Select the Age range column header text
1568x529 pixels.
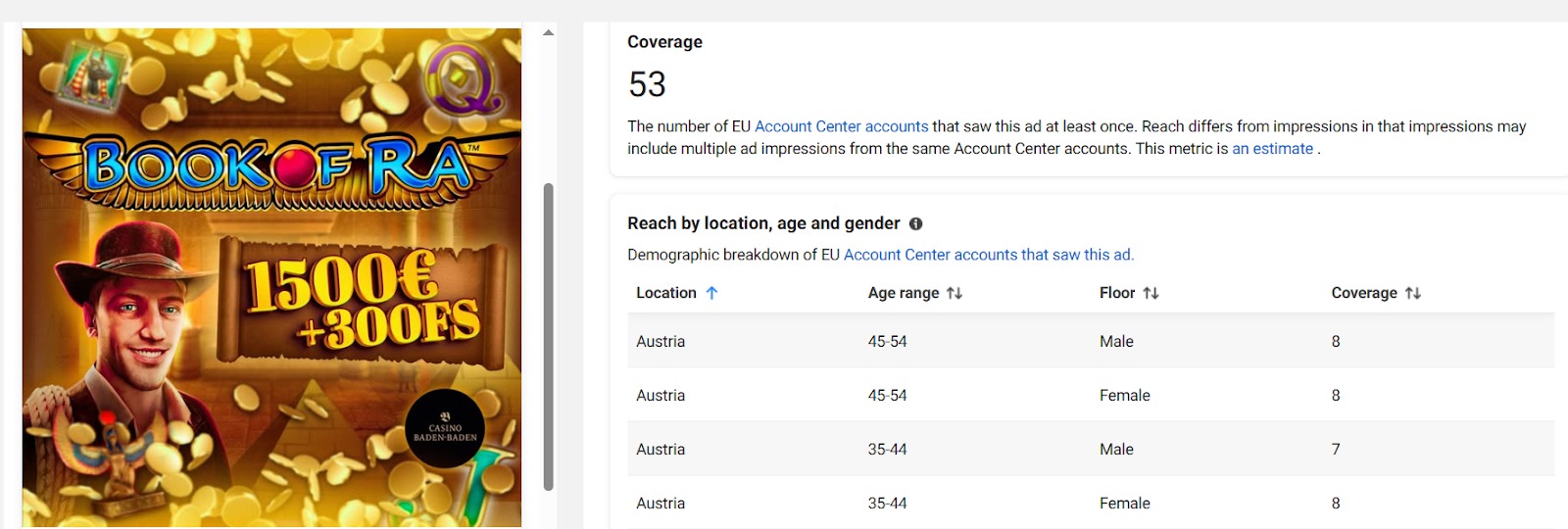point(903,293)
